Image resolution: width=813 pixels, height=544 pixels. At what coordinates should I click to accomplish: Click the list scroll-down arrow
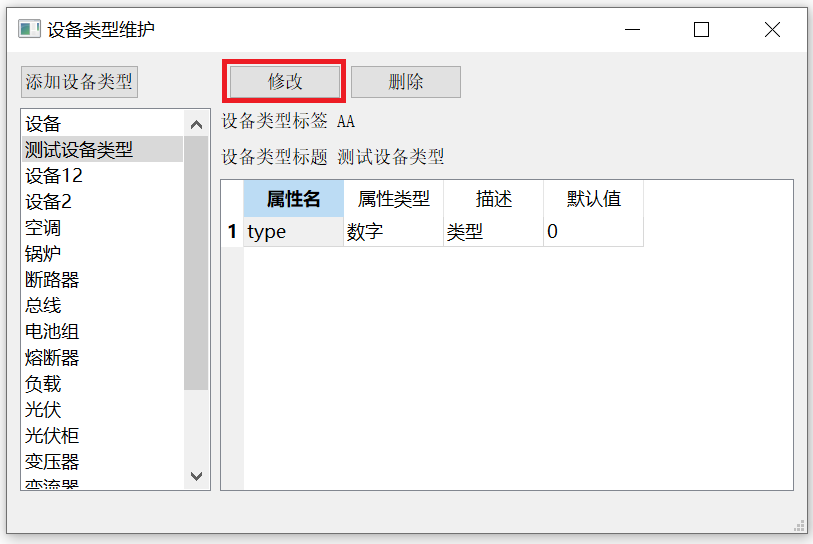(197, 476)
